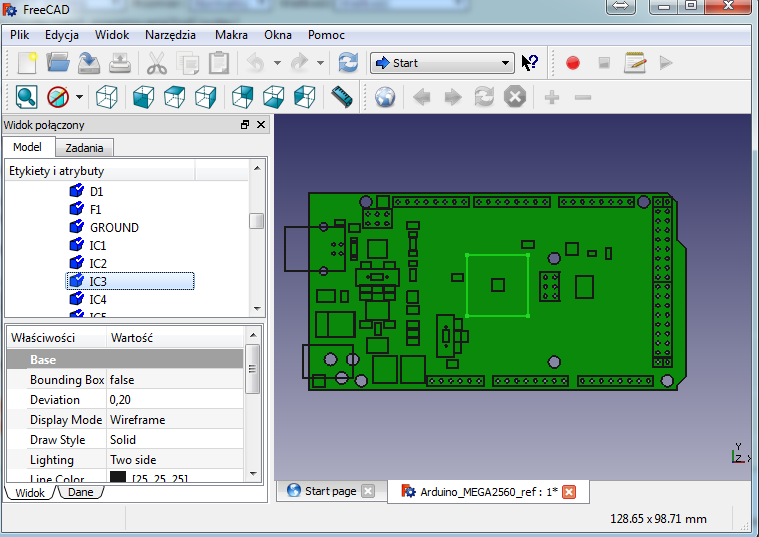Screen dimensions: 759x537
Task: Switch to the Zadania tab
Action: coord(84,148)
